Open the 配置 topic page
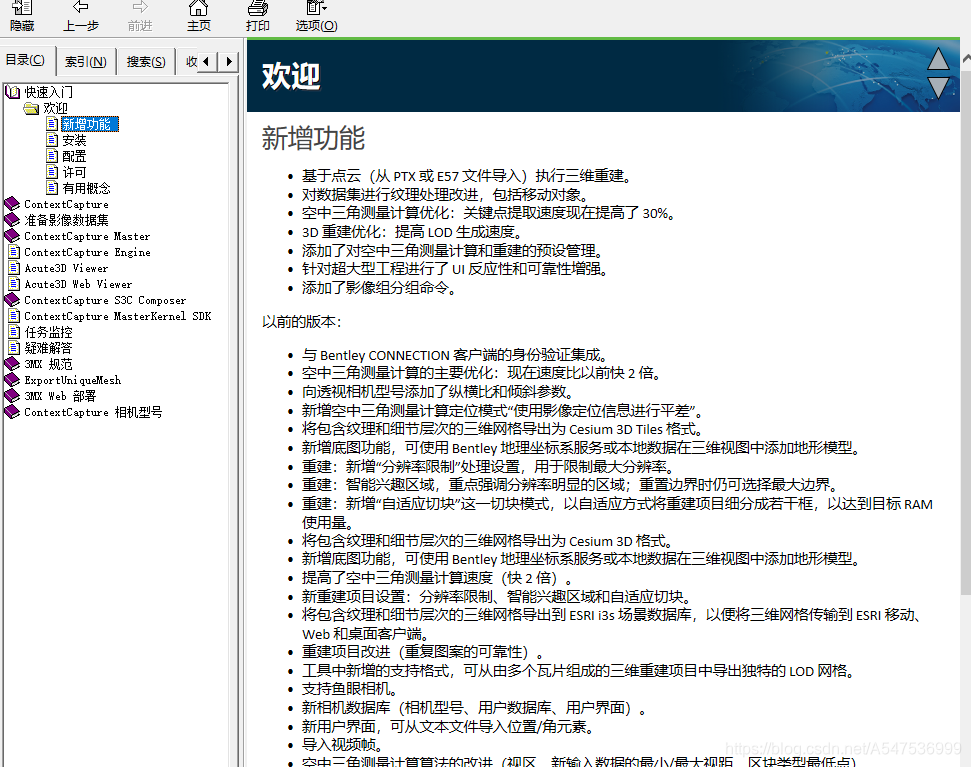This screenshot has height=767, width=971. point(74,157)
